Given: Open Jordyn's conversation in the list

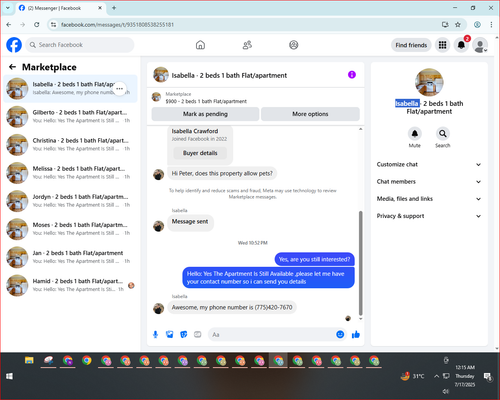Looking at the screenshot, I should tap(70, 201).
